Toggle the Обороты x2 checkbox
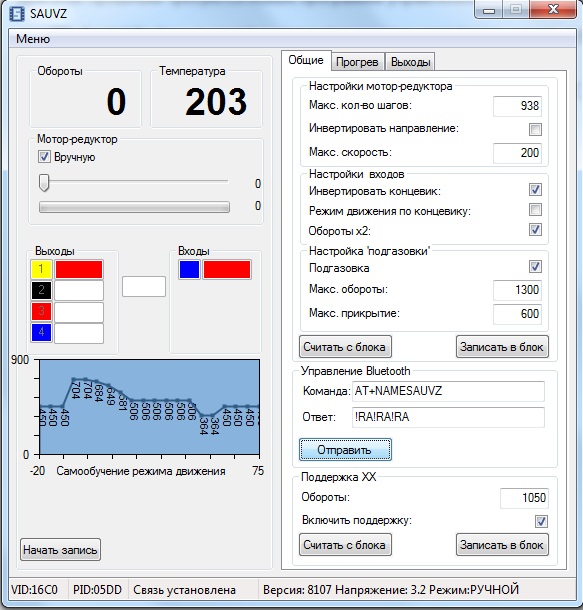Screen dimensions: 583x610 535,230
